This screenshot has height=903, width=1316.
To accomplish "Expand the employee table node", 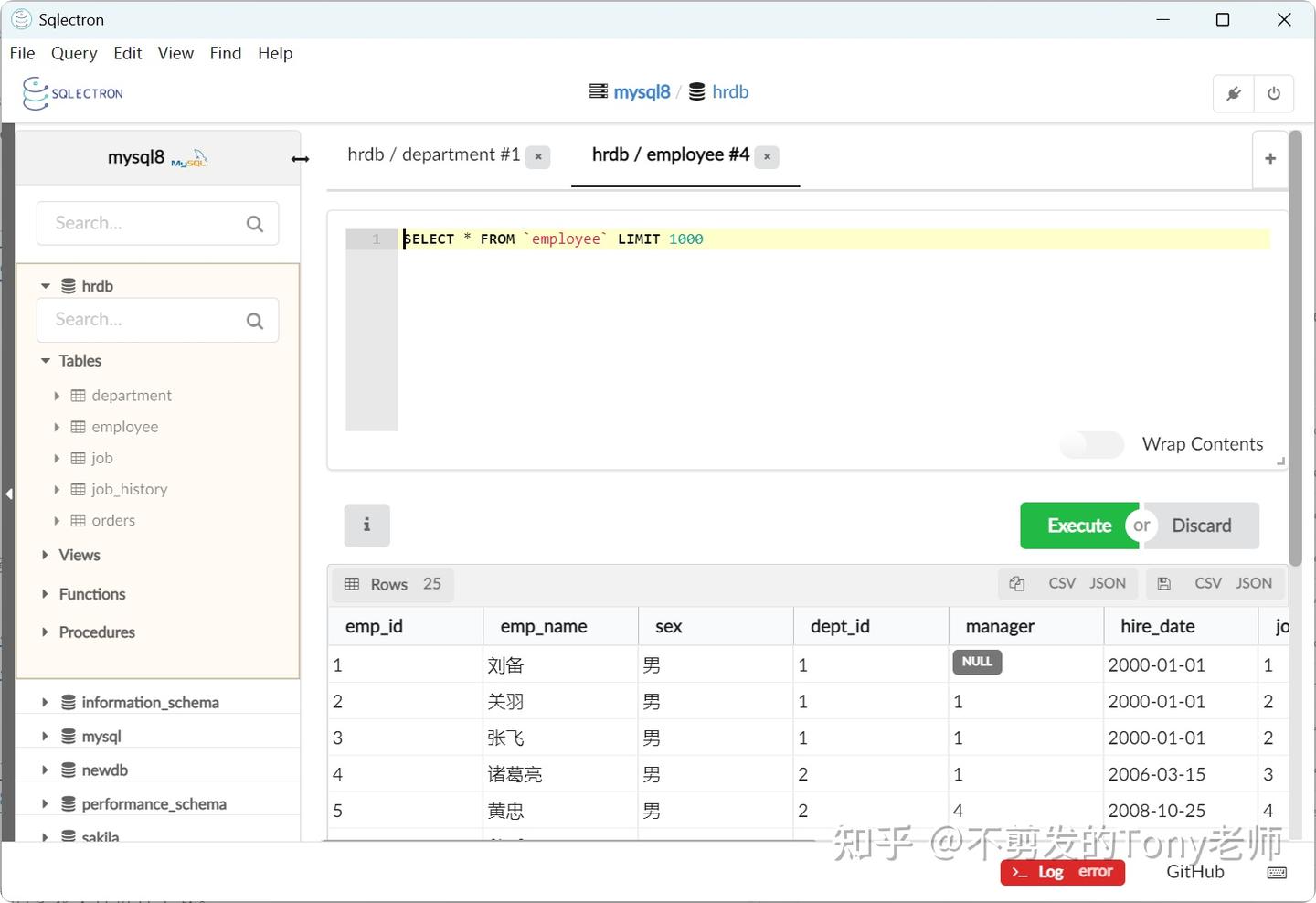I will [x=57, y=427].
